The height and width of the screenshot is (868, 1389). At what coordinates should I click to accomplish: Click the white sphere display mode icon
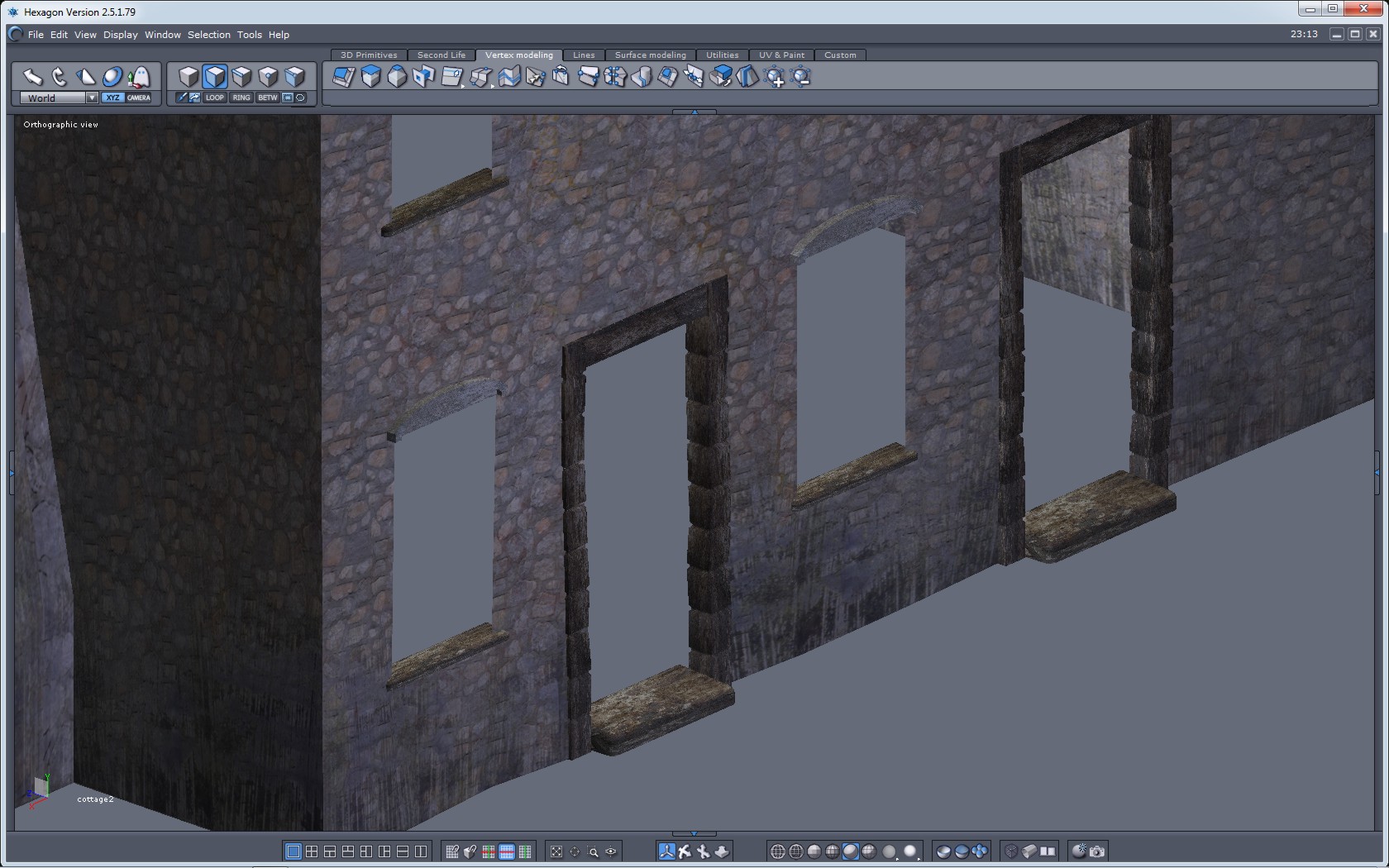pyautogui.click(x=910, y=851)
